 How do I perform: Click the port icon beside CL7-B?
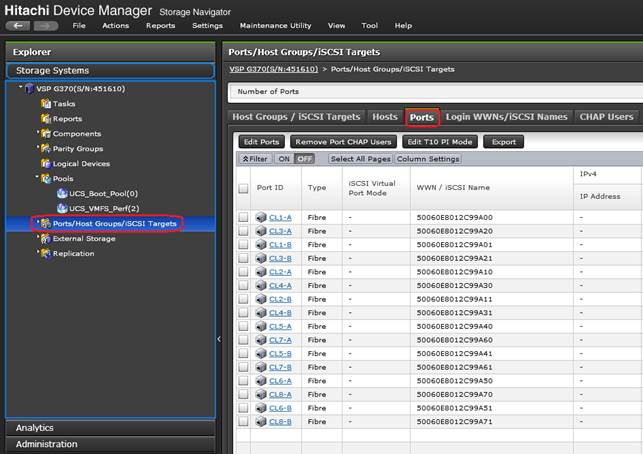pyautogui.click(x=261, y=367)
